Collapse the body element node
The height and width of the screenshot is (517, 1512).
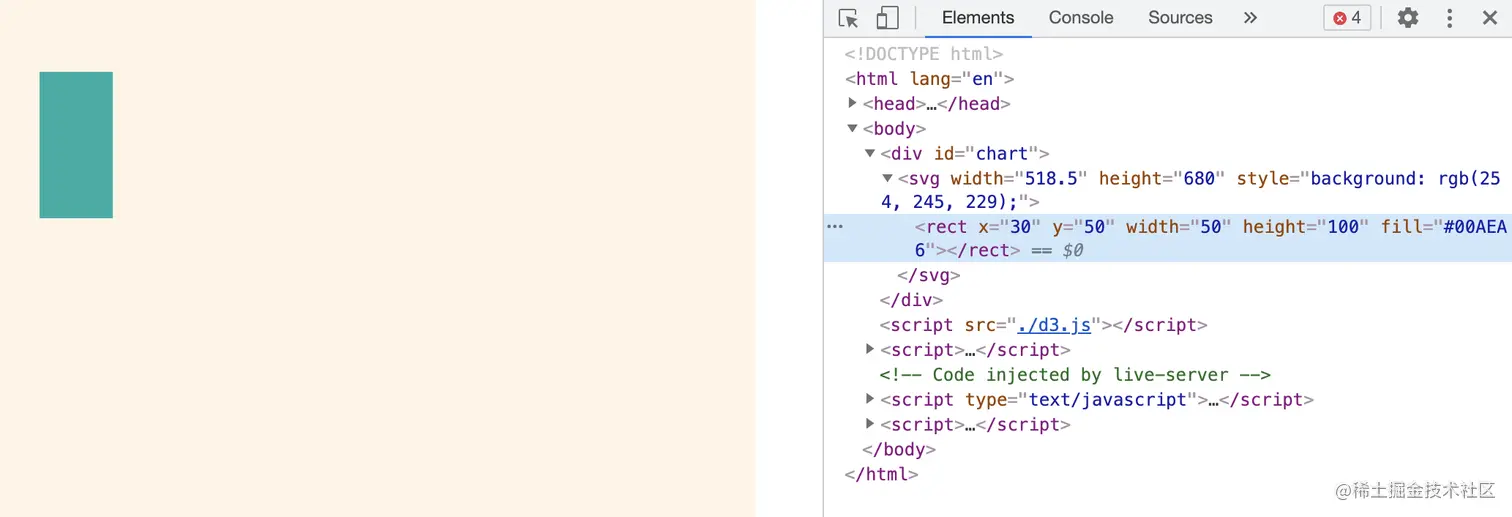[x=853, y=128]
